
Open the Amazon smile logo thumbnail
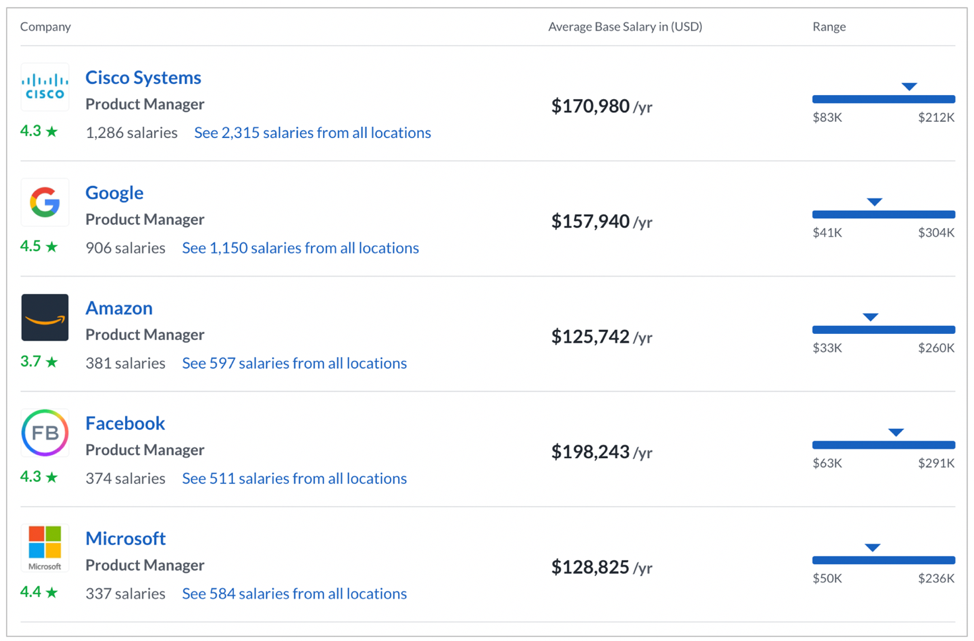[x=45, y=317]
